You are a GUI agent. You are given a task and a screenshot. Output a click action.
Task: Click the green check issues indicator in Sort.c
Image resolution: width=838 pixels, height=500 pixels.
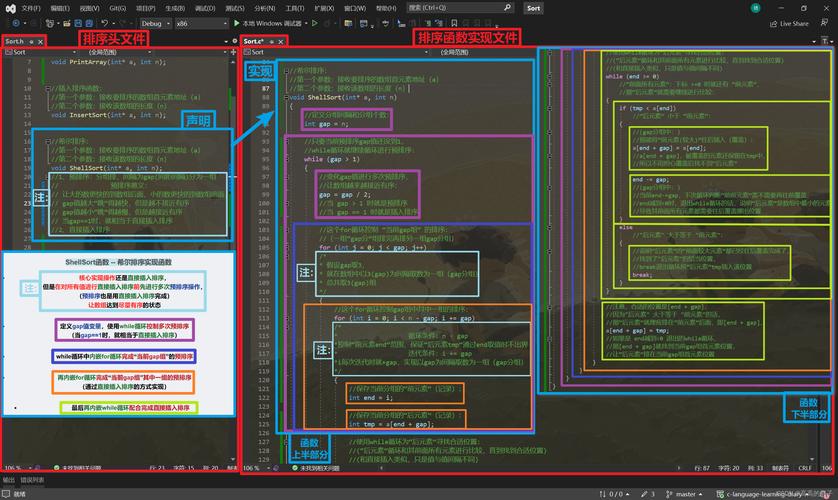coord(294,467)
